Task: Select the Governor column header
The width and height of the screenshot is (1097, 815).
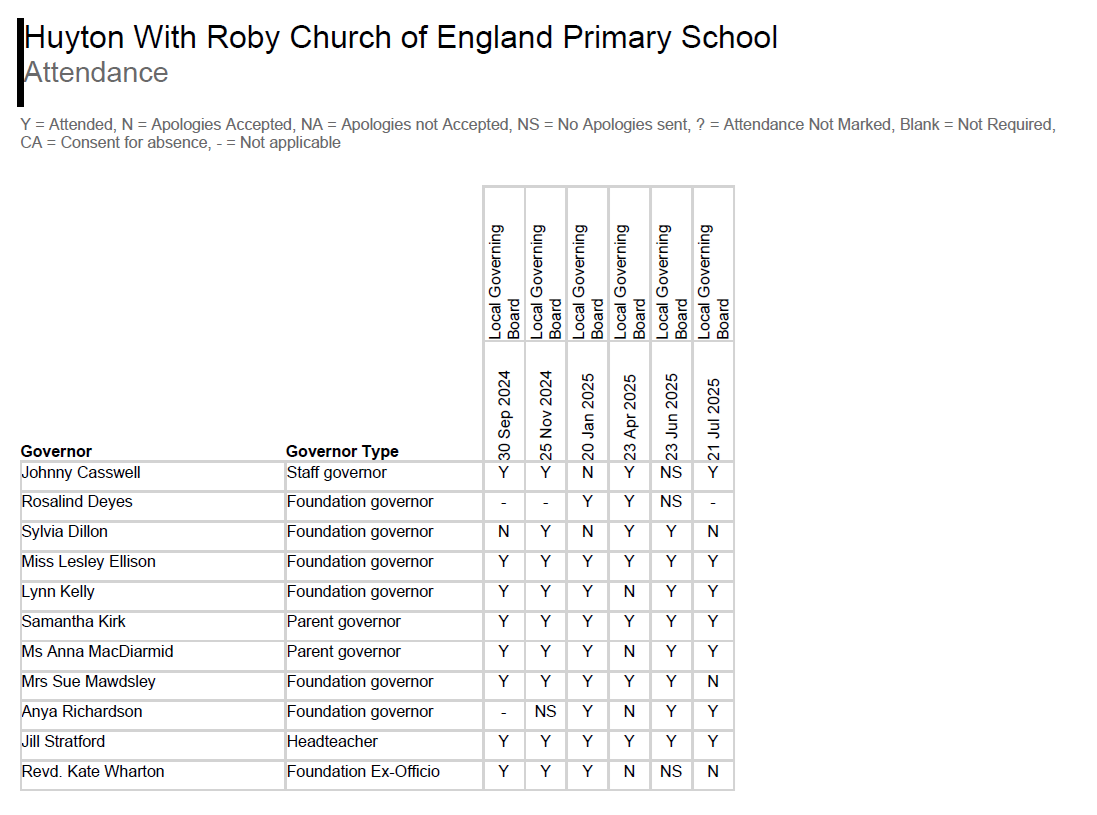Action: point(56,451)
